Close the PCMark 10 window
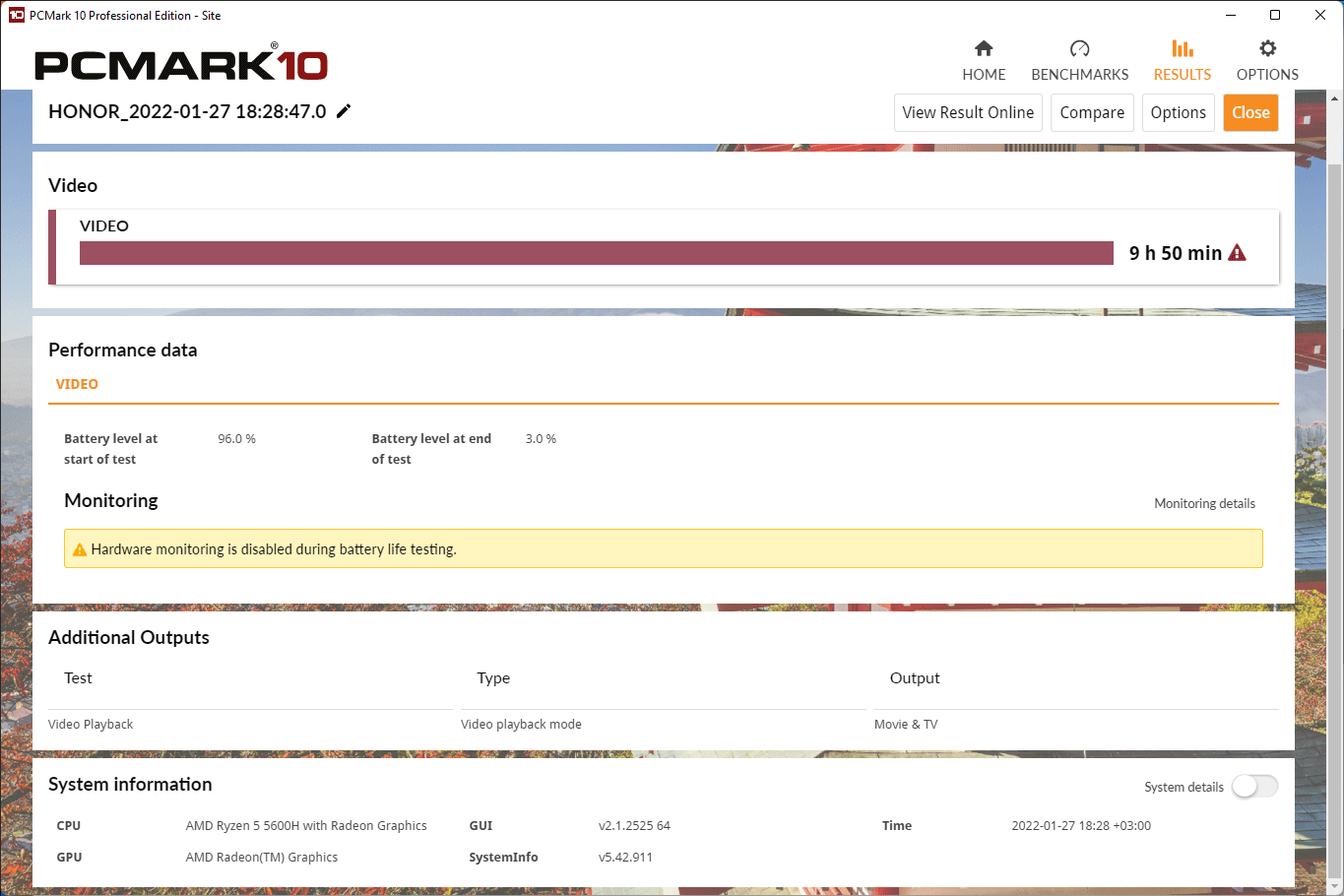This screenshot has height=896, width=1344. click(1320, 15)
